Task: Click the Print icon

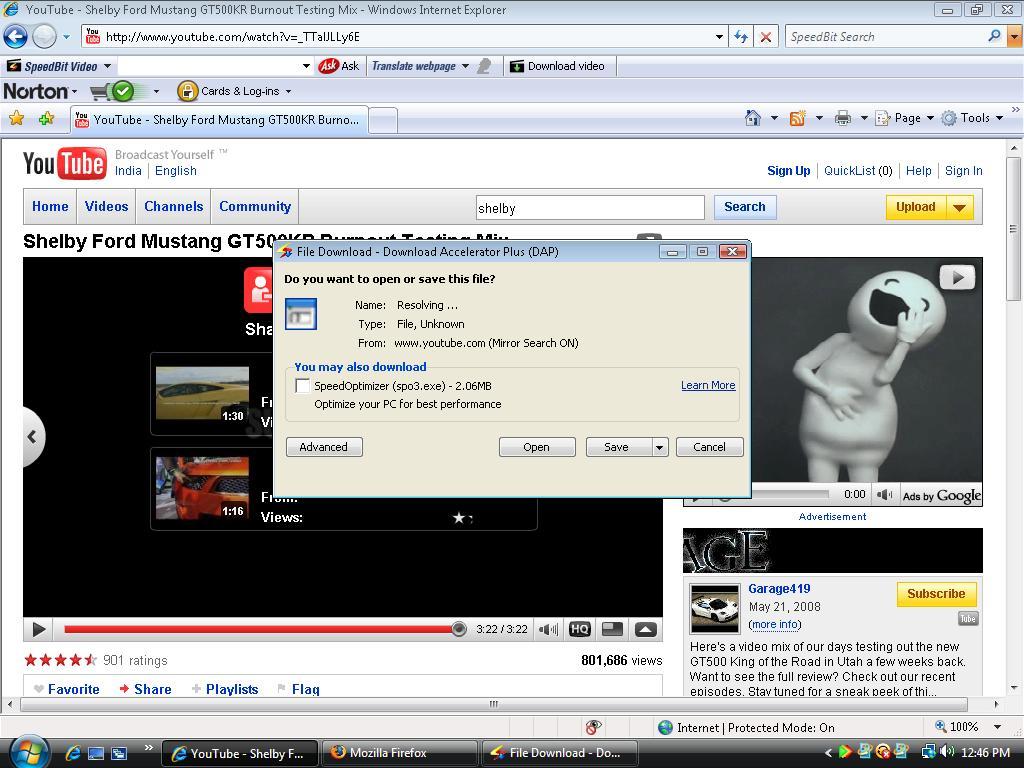Action: pyautogui.click(x=843, y=118)
